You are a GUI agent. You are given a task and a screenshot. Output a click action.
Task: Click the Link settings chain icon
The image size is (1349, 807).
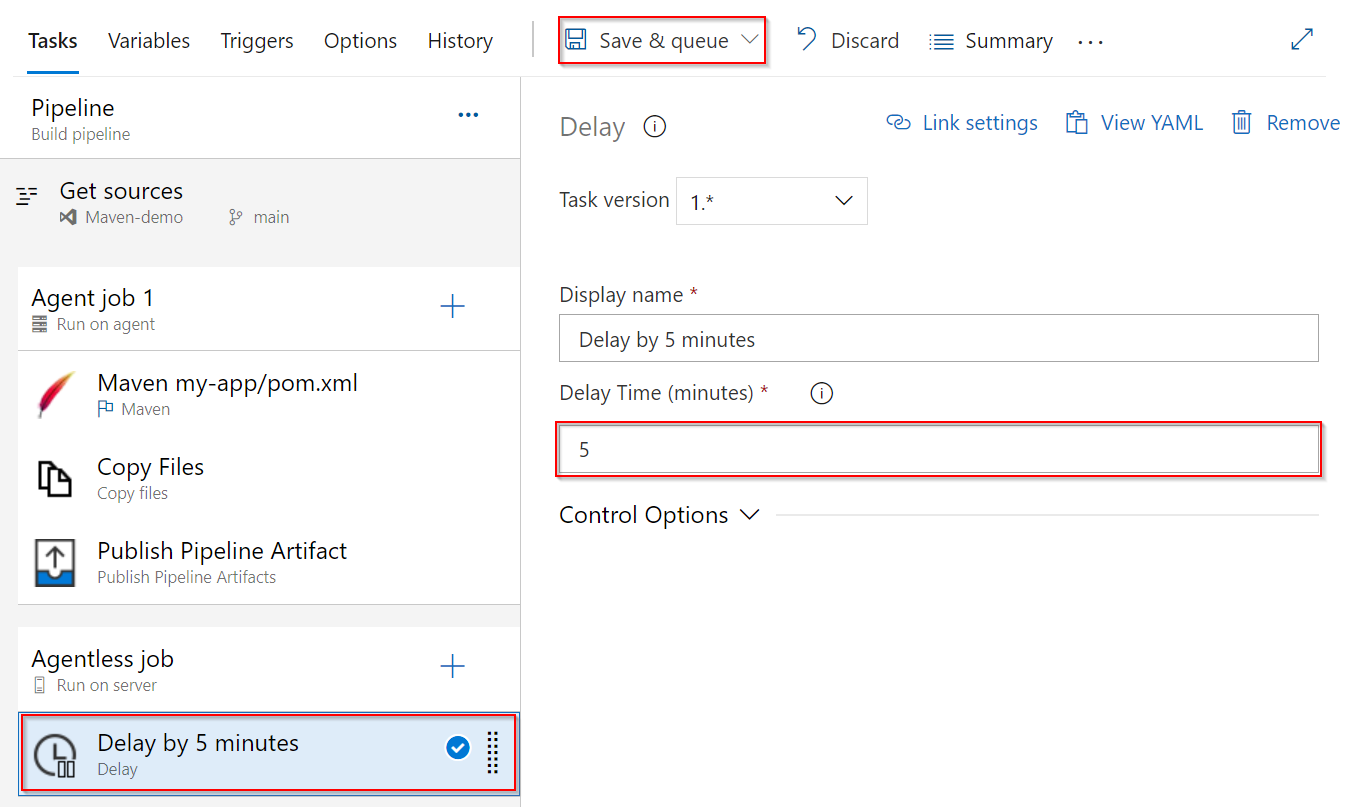click(x=899, y=123)
